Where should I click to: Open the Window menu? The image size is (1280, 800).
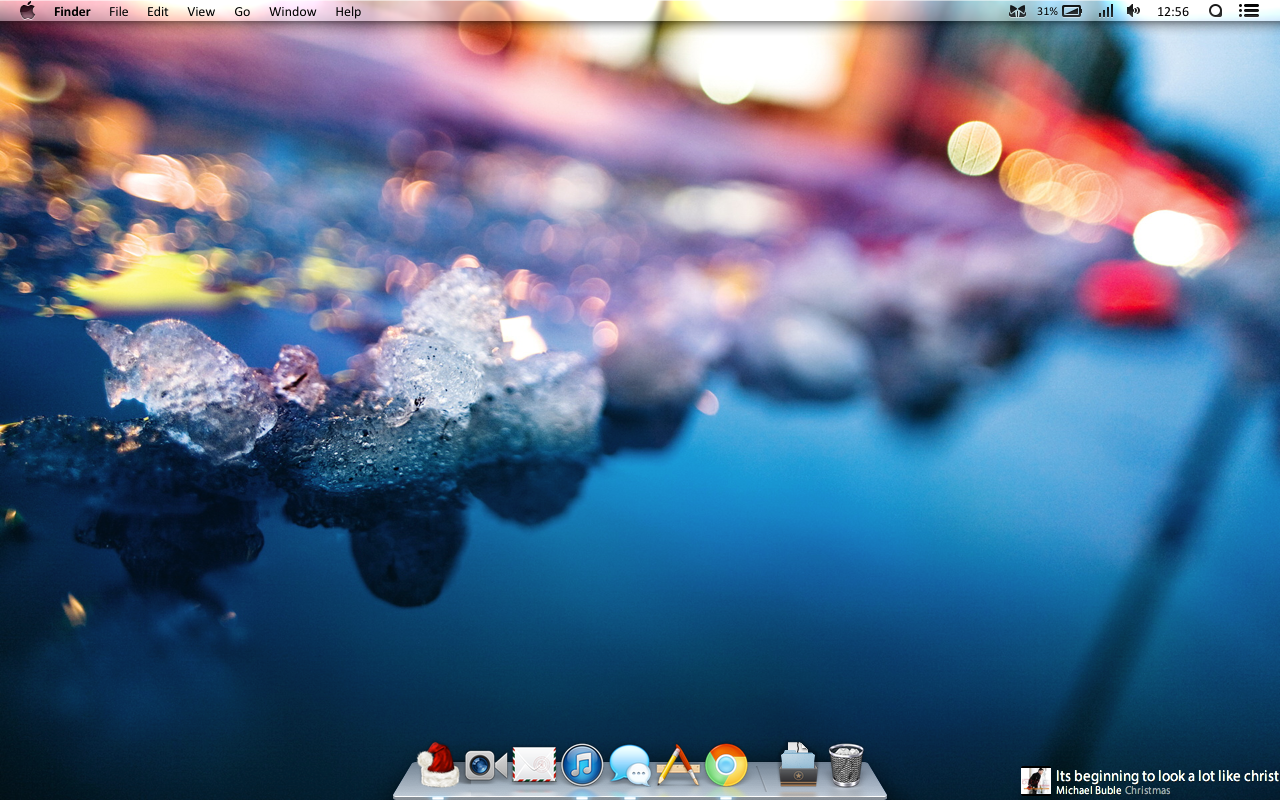point(293,12)
